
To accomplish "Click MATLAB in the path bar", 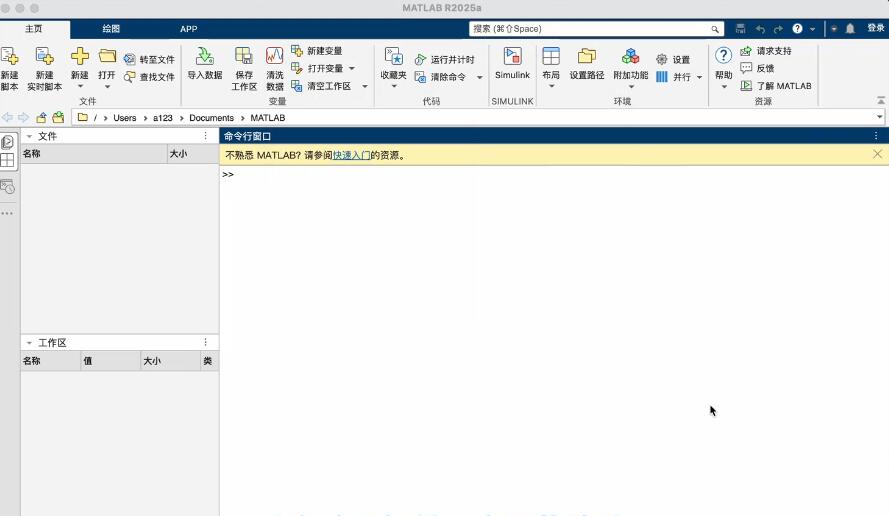I will point(268,118).
